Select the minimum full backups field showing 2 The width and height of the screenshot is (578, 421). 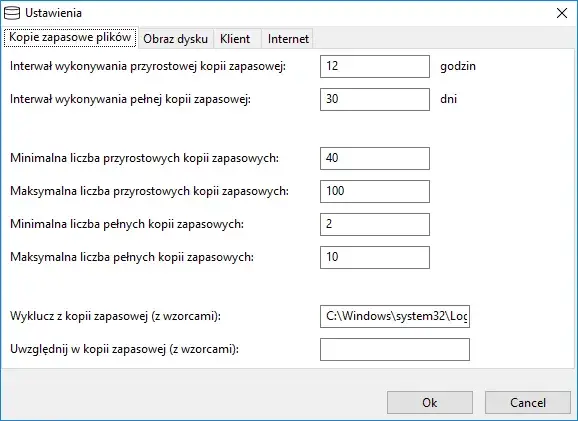tap(375, 224)
